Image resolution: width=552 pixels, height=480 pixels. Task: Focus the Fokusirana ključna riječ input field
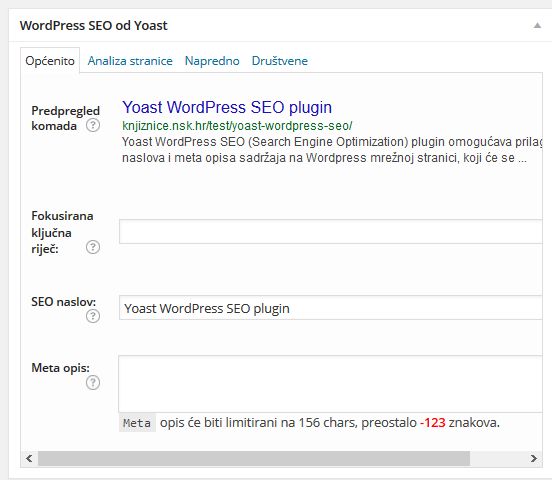[331, 231]
